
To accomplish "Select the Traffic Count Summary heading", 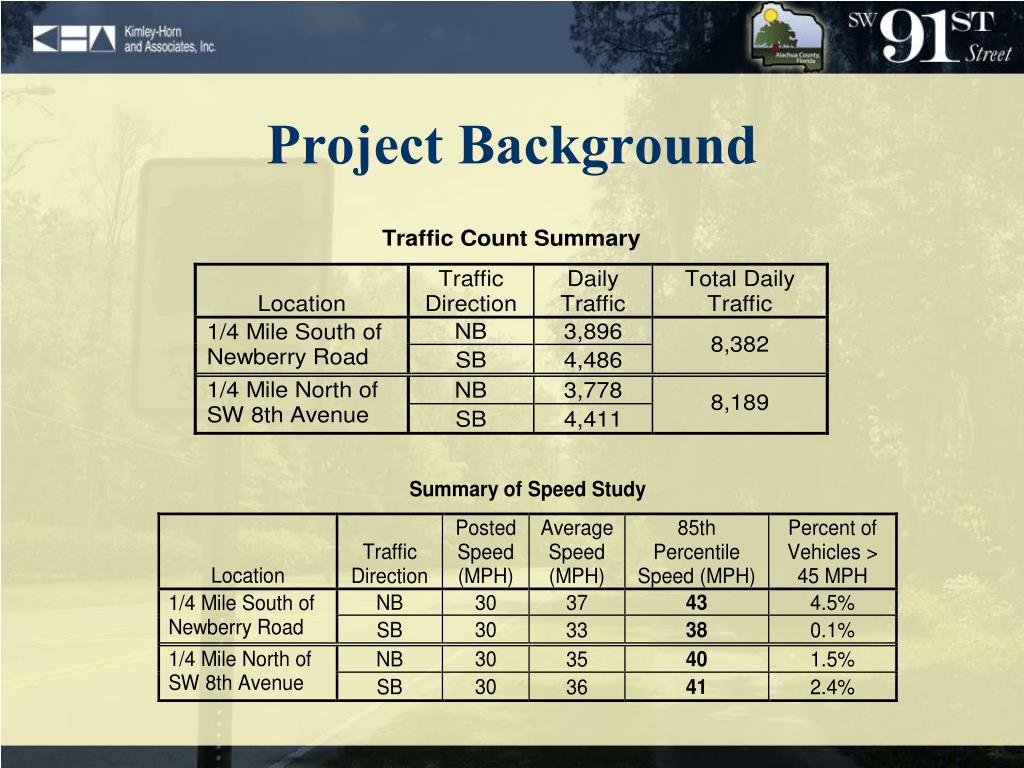I will coord(511,238).
